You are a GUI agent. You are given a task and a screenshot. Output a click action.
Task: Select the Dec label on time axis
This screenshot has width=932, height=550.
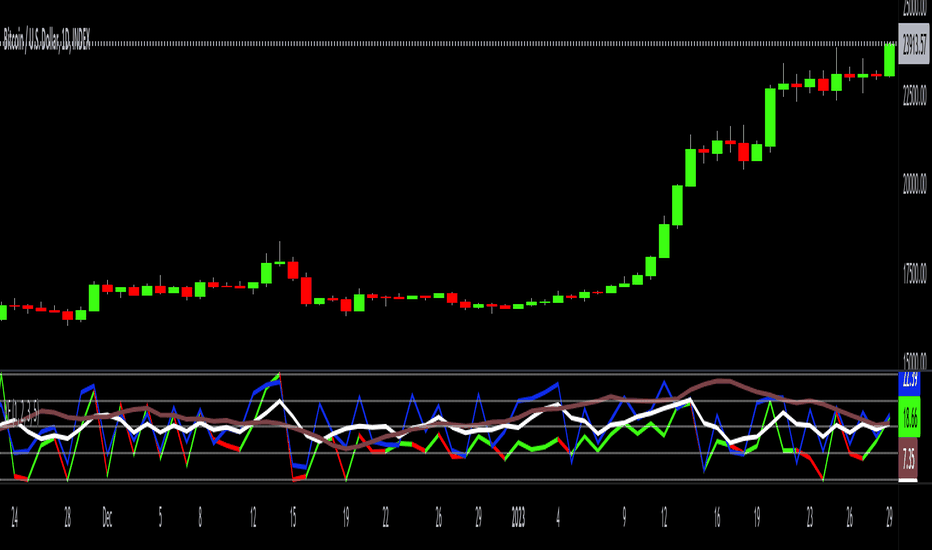click(107, 518)
